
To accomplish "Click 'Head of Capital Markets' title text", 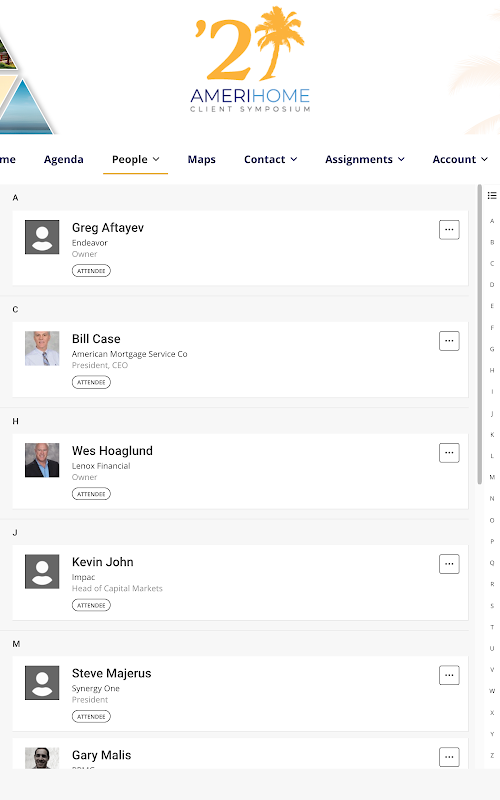I will 117,588.
